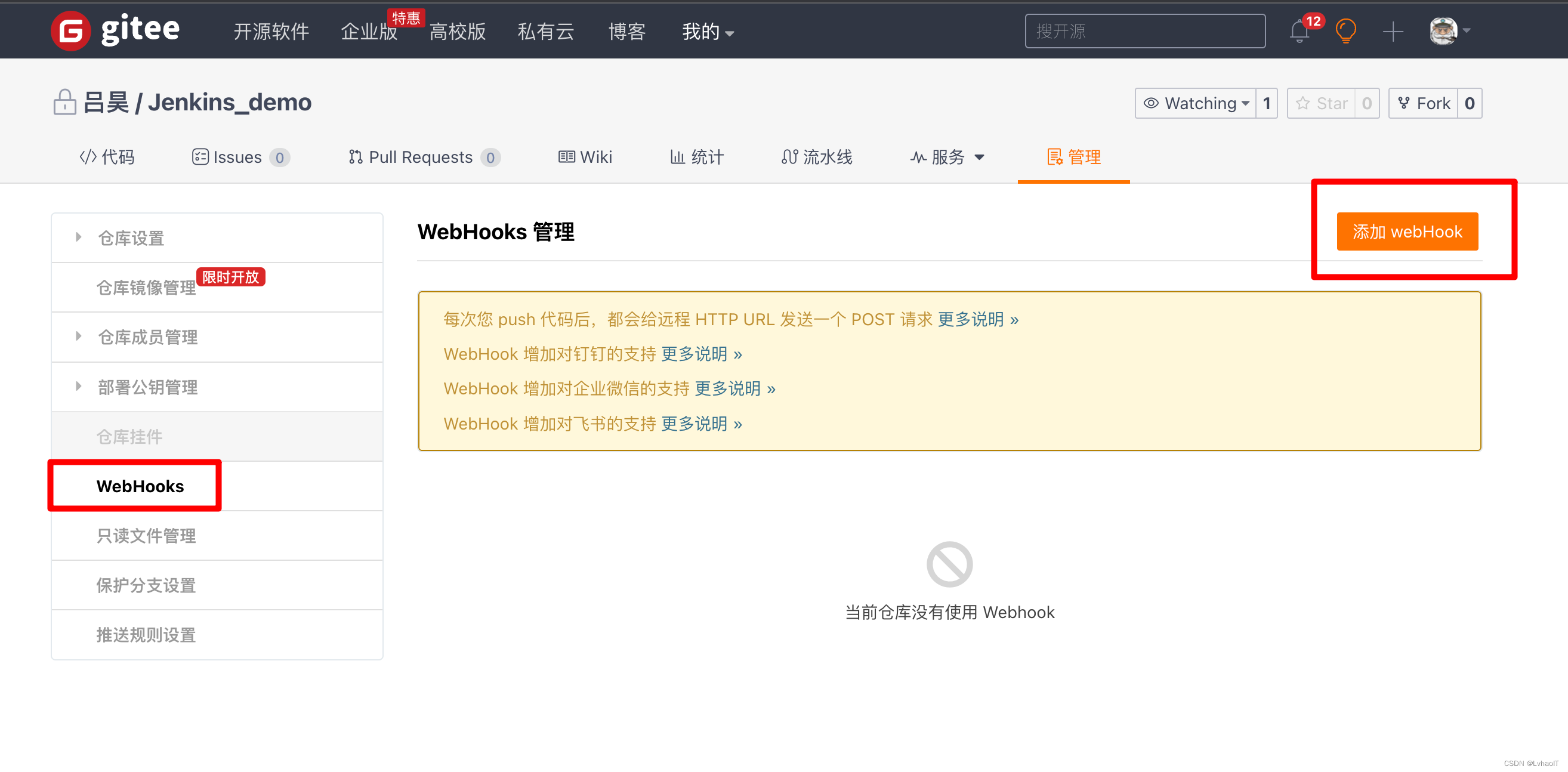Expand 部署公钥管理 sidebar section
1568x772 pixels.
(148, 387)
